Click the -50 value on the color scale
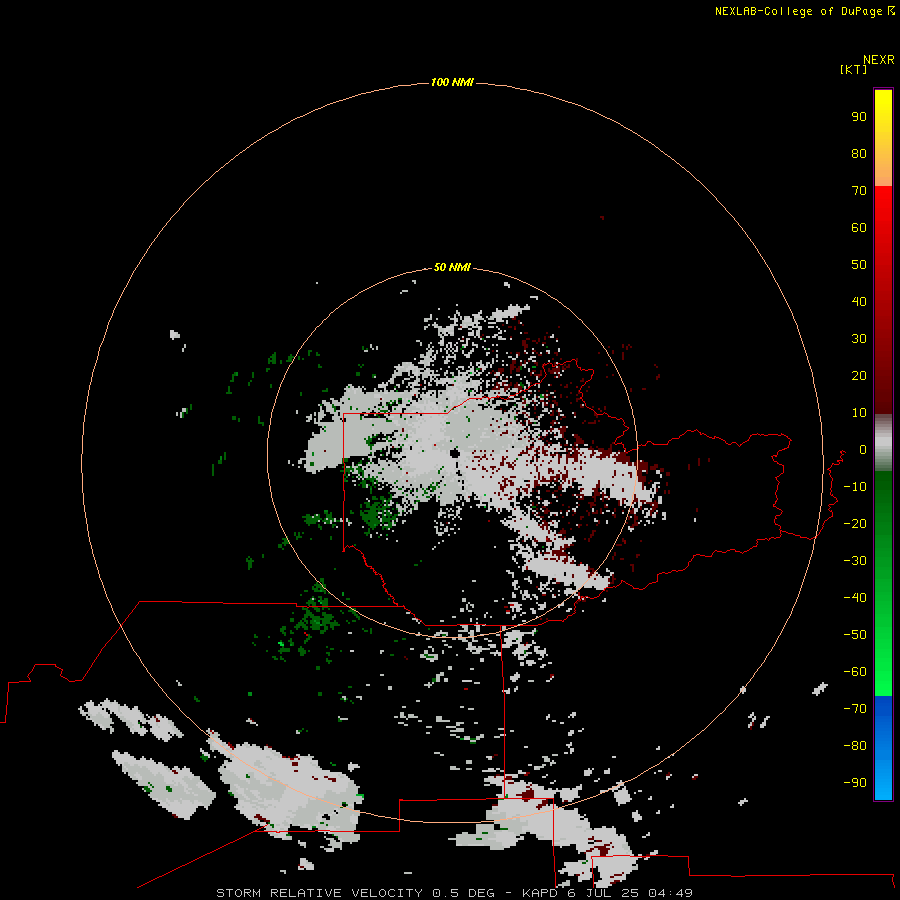The width and height of the screenshot is (900, 900). point(855,635)
